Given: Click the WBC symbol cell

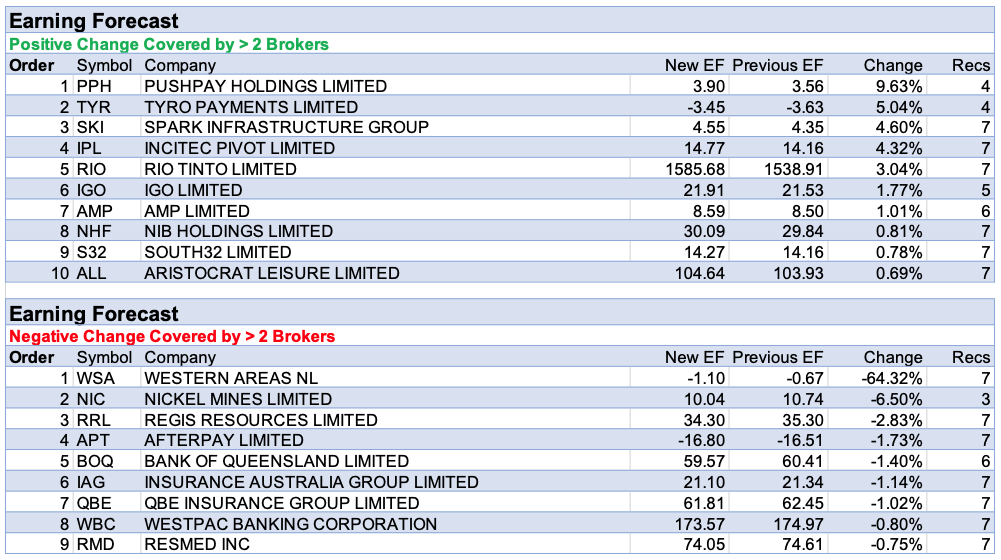Looking at the screenshot, I should pos(95,524).
